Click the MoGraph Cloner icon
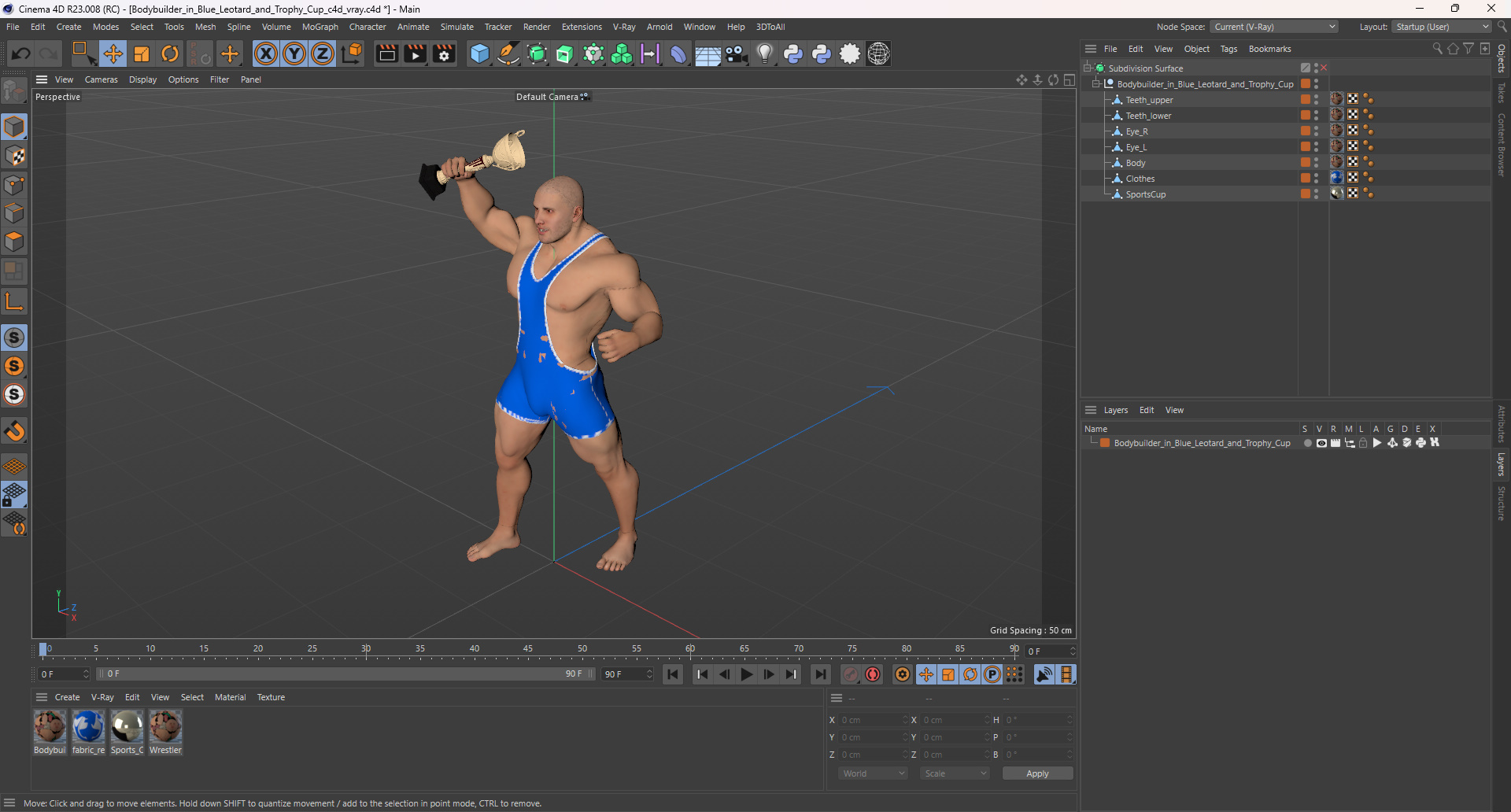Viewport: 1511px width, 812px height. coord(622,54)
